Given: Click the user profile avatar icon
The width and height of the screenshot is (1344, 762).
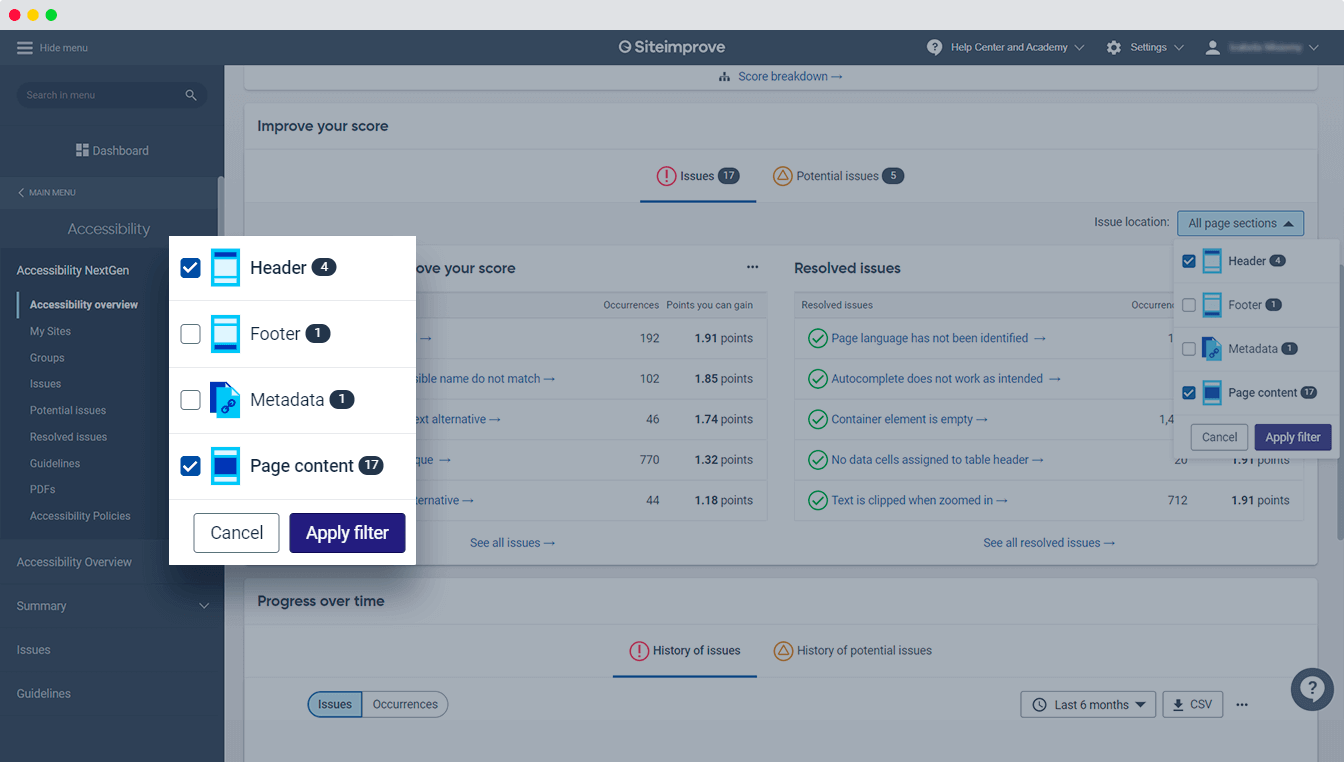Looking at the screenshot, I should [1213, 47].
